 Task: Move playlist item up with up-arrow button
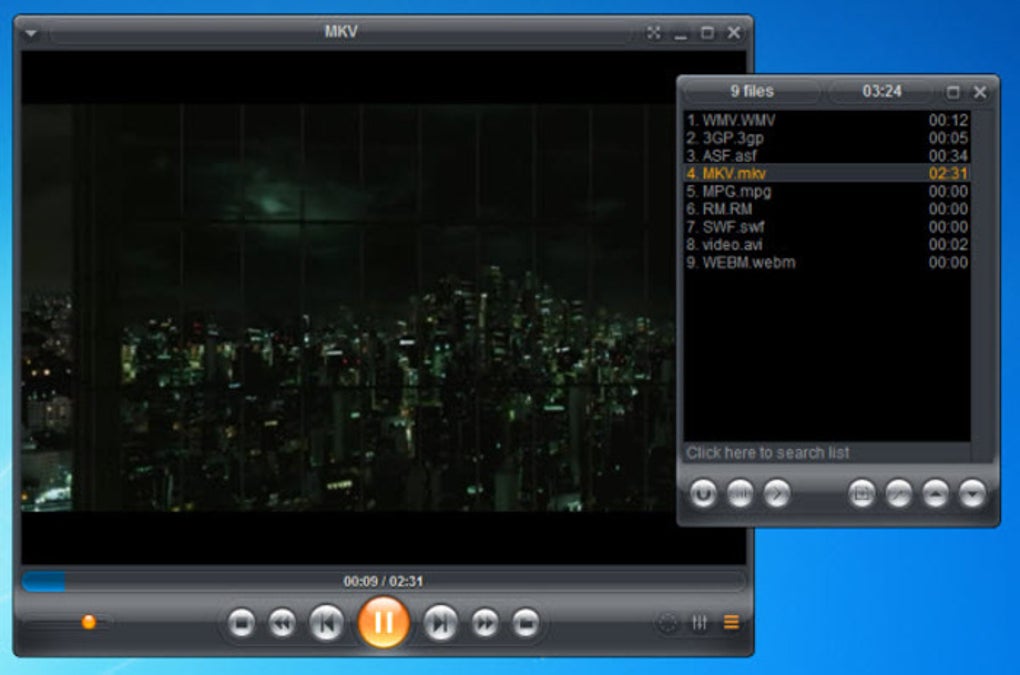[935, 494]
